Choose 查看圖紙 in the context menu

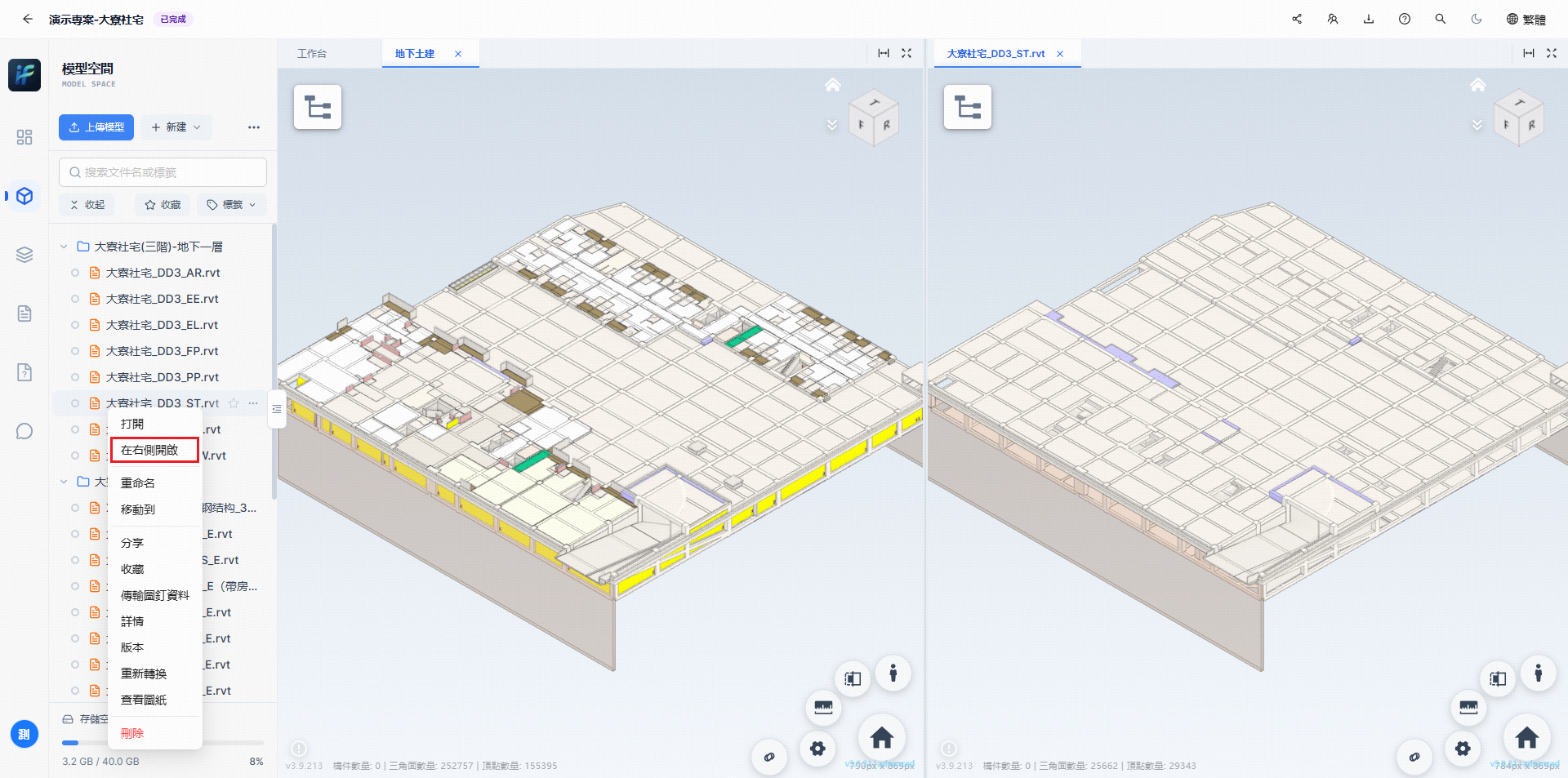[155, 700]
